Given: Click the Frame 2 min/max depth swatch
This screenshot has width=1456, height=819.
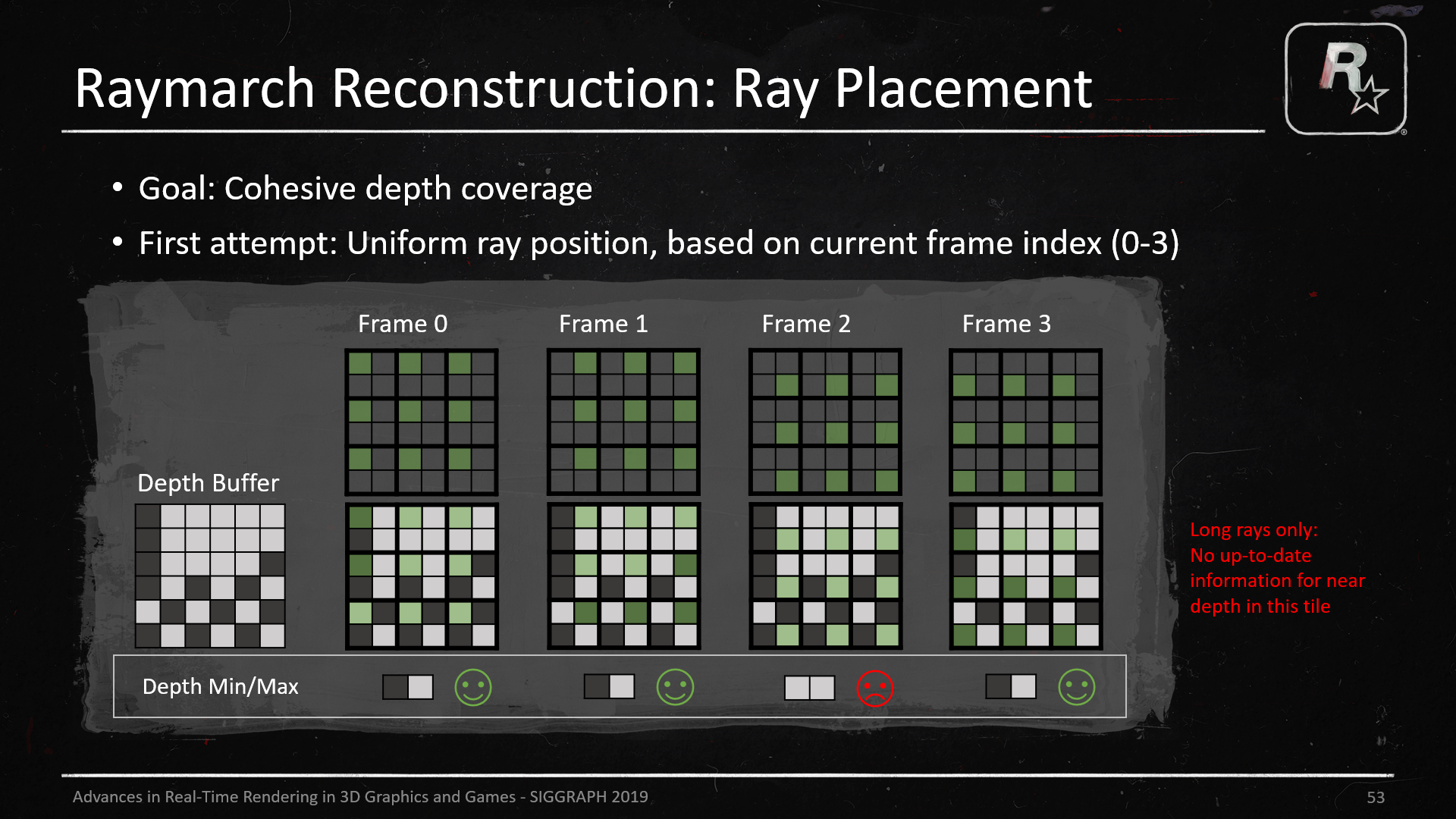Looking at the screenshot, I should 809,688.
